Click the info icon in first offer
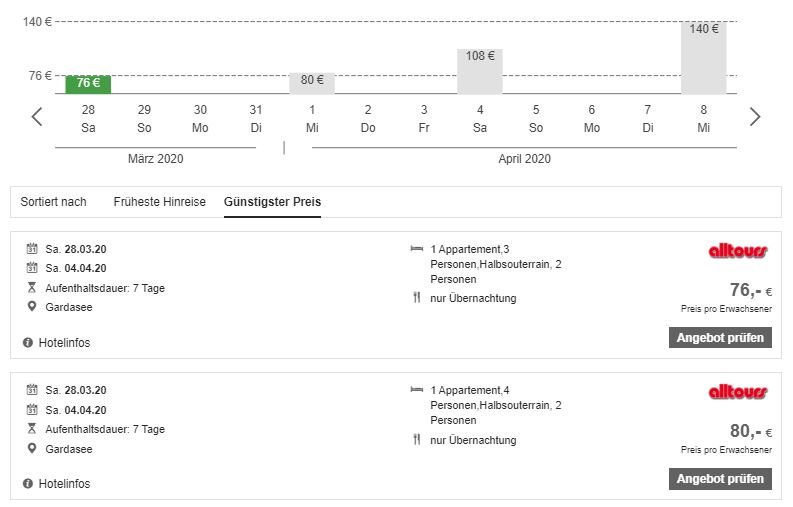This screenshot has height=507, width=793. pos(28,343)
